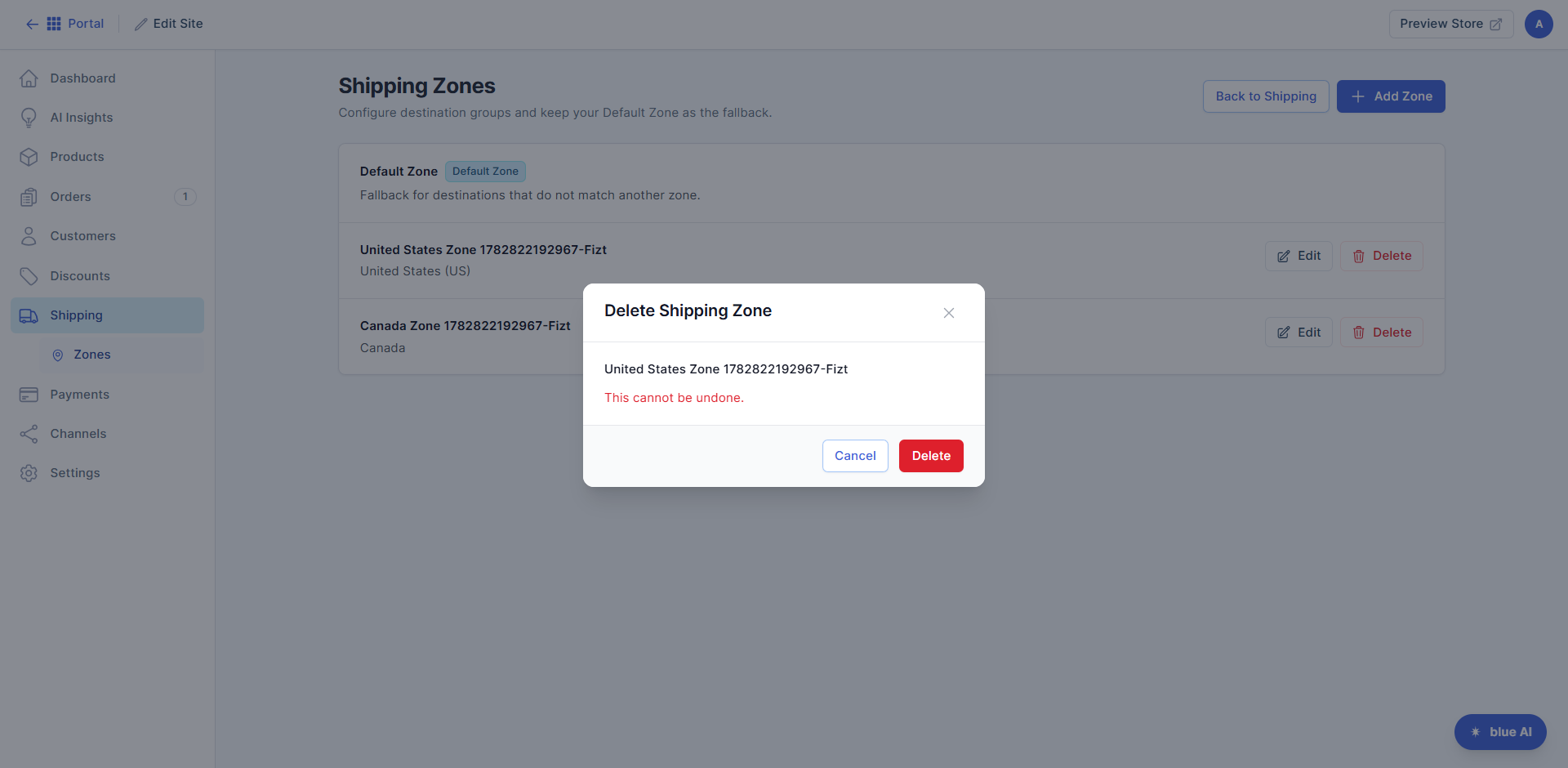Select Zones submenu item
This screenshot has width=1568, height=768.
122,355
